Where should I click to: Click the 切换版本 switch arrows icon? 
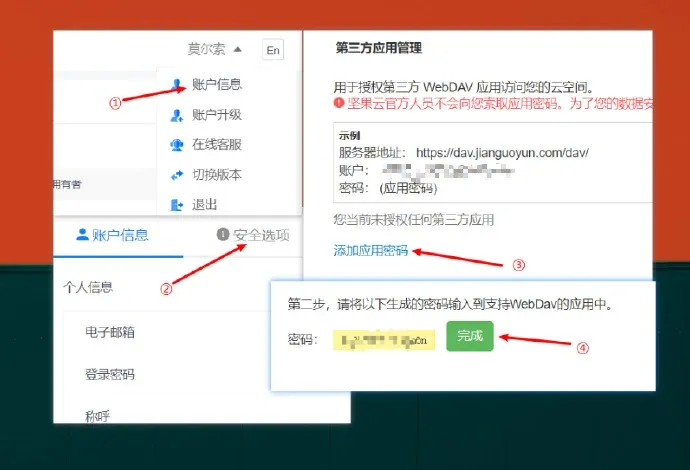click(x=177, y=174)
